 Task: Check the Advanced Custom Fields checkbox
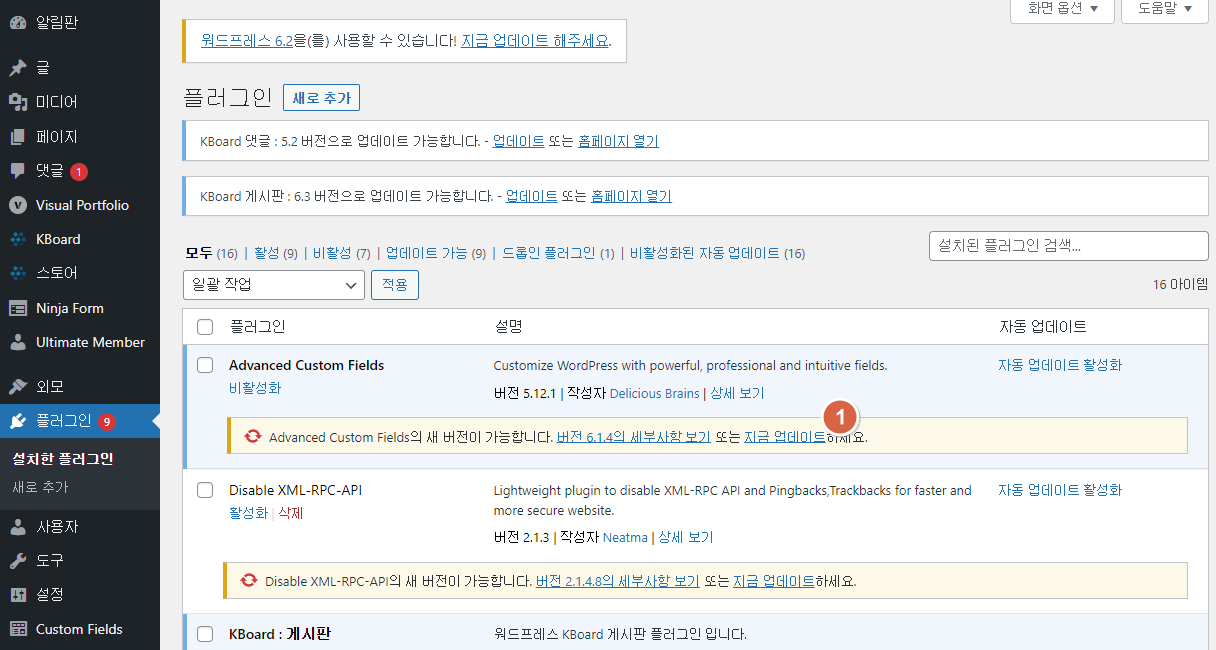click(205, 365)
